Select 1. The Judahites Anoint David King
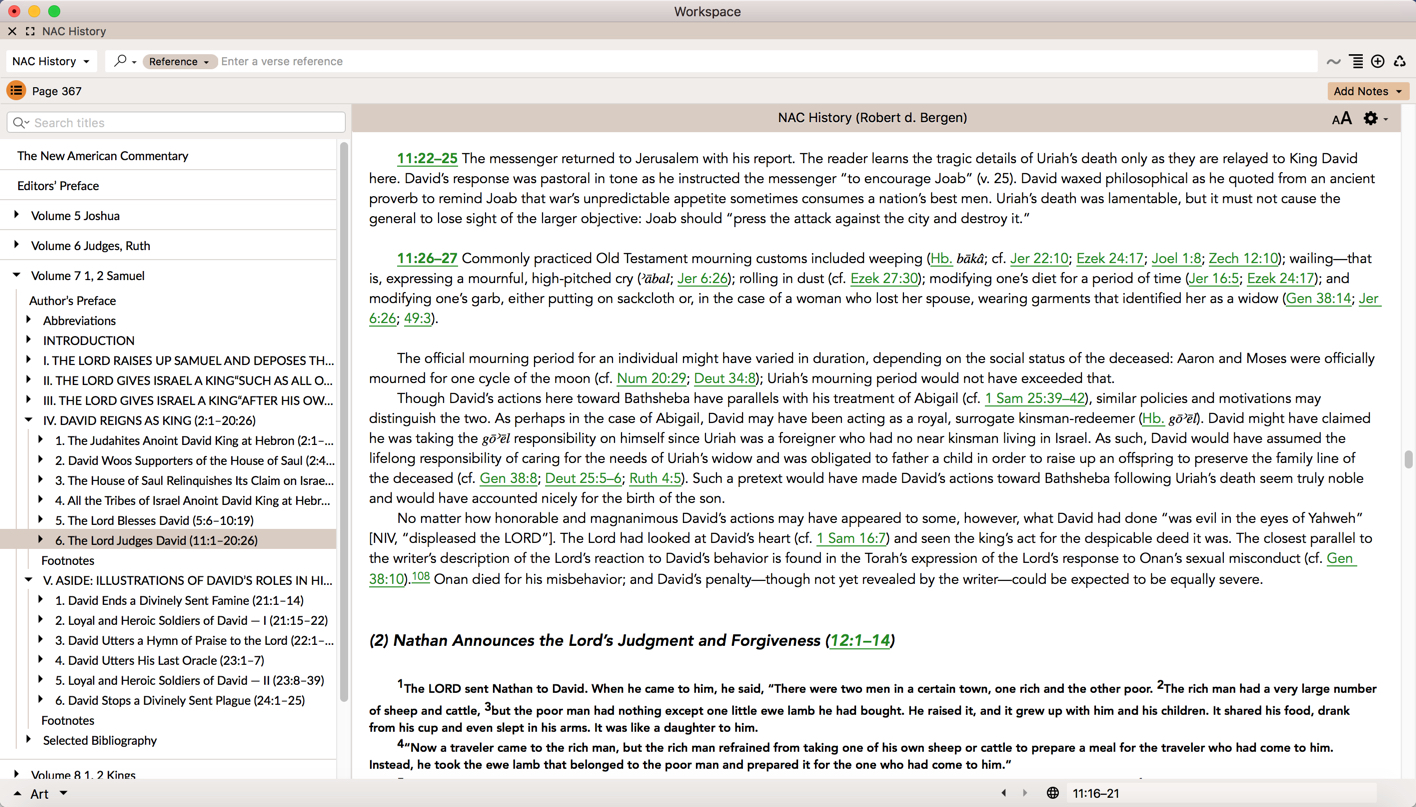Viewport: 1416px width, 807px height. [x=195, y=441]
